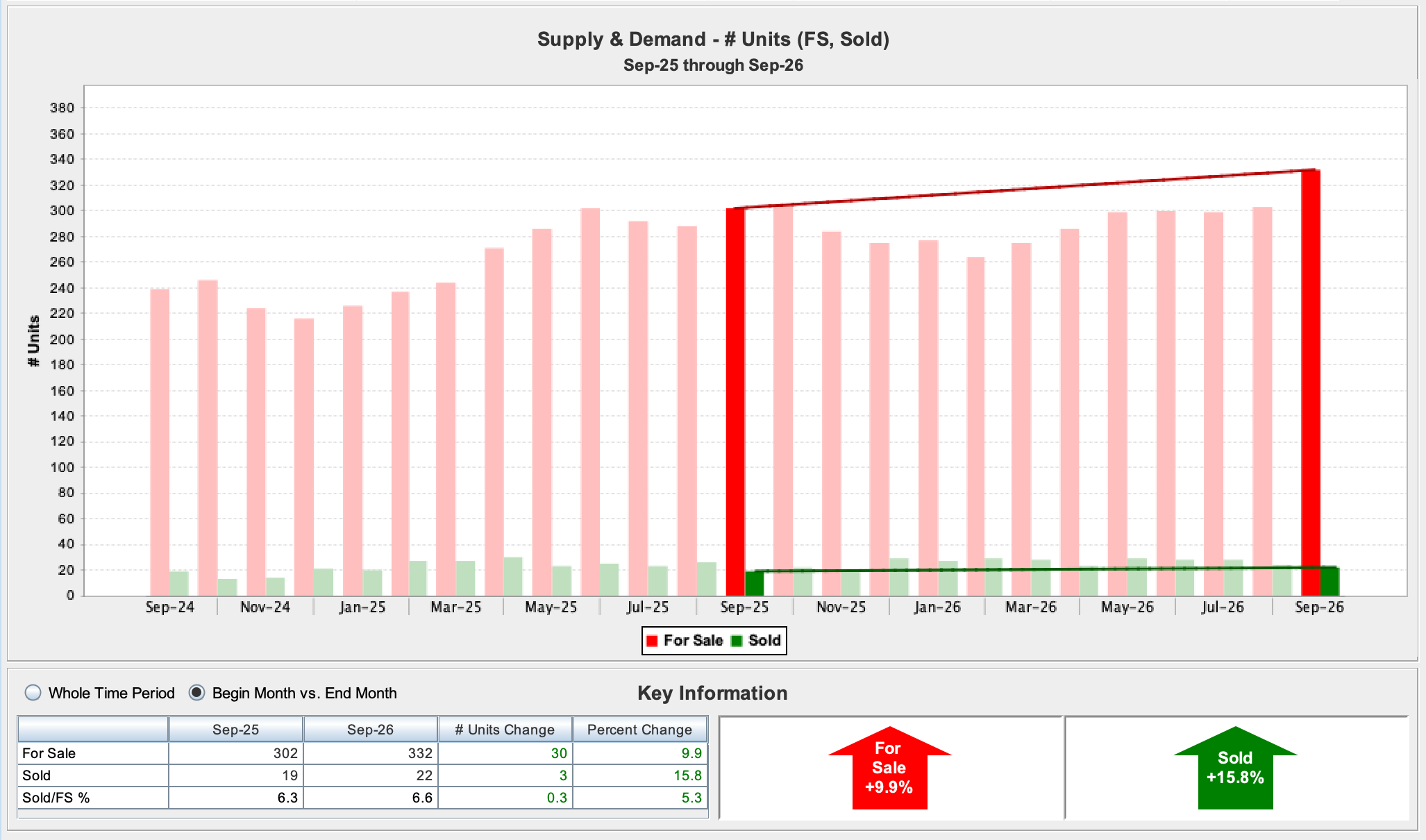The height and width of the screenshot is (840, 1426).
Task: Click the Sep-25 column header
Action: [x=236, y=730]
